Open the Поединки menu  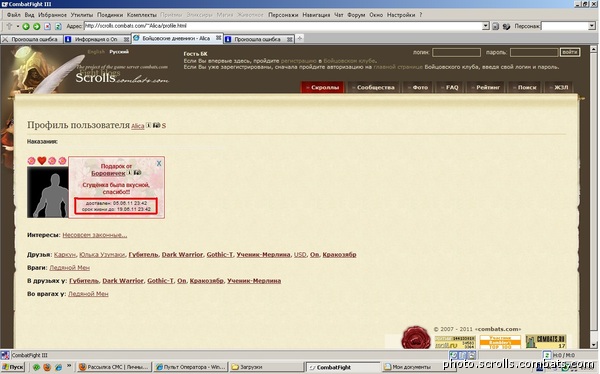(110, 15)
